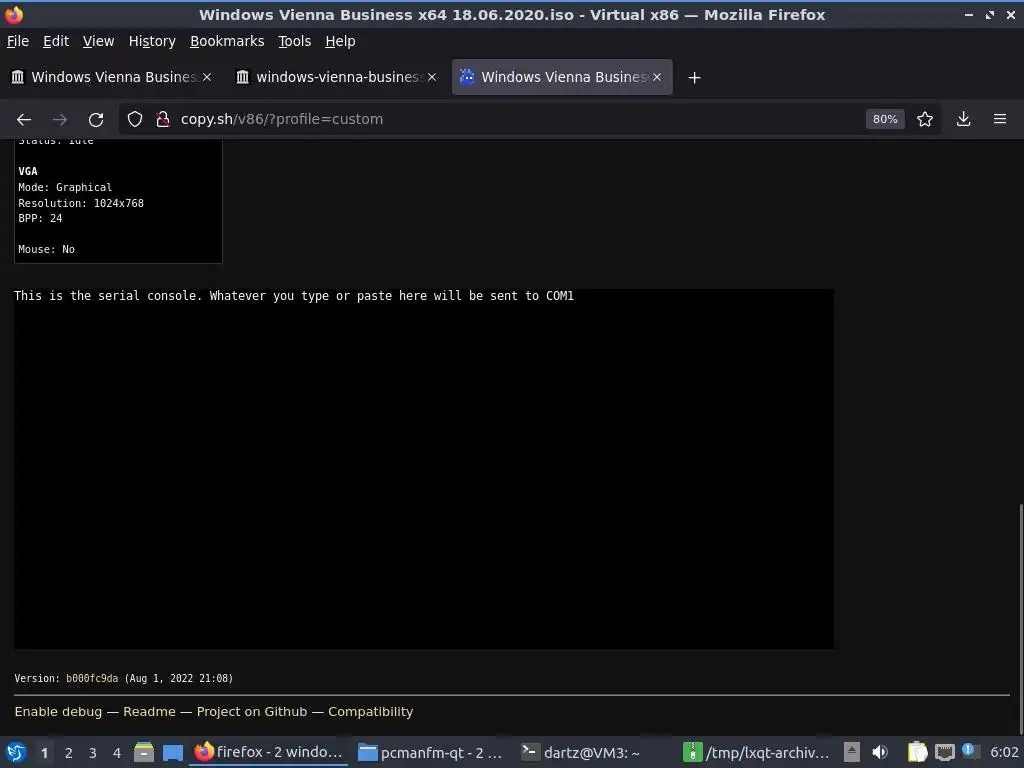Open Firefox application hamburger menu
Viewport: 1024px width, 768px height.
(x=1000, y=120)
